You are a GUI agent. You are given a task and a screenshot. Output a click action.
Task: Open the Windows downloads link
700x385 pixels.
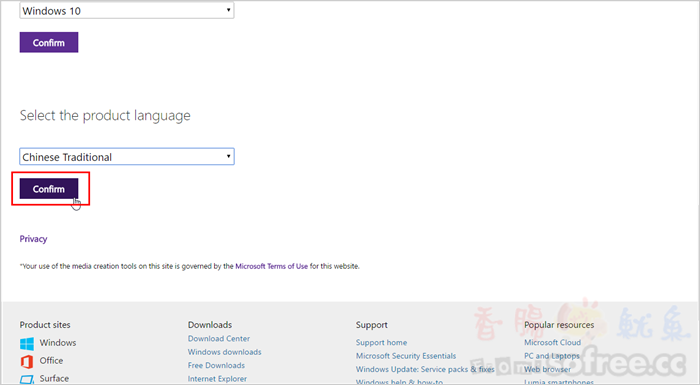coord(225,352)
